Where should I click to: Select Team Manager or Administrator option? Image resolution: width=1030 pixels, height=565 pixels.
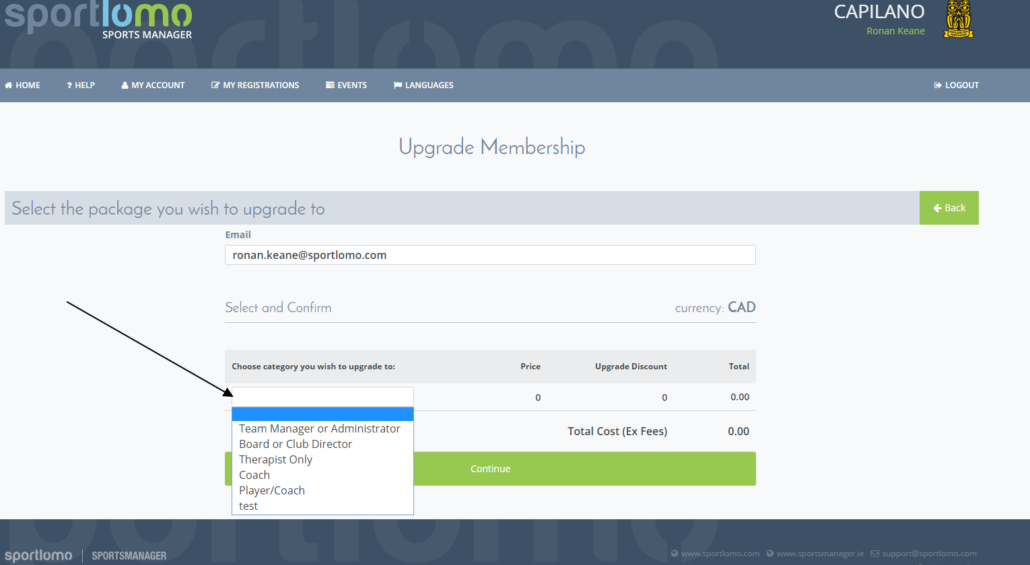pos(319,428)
